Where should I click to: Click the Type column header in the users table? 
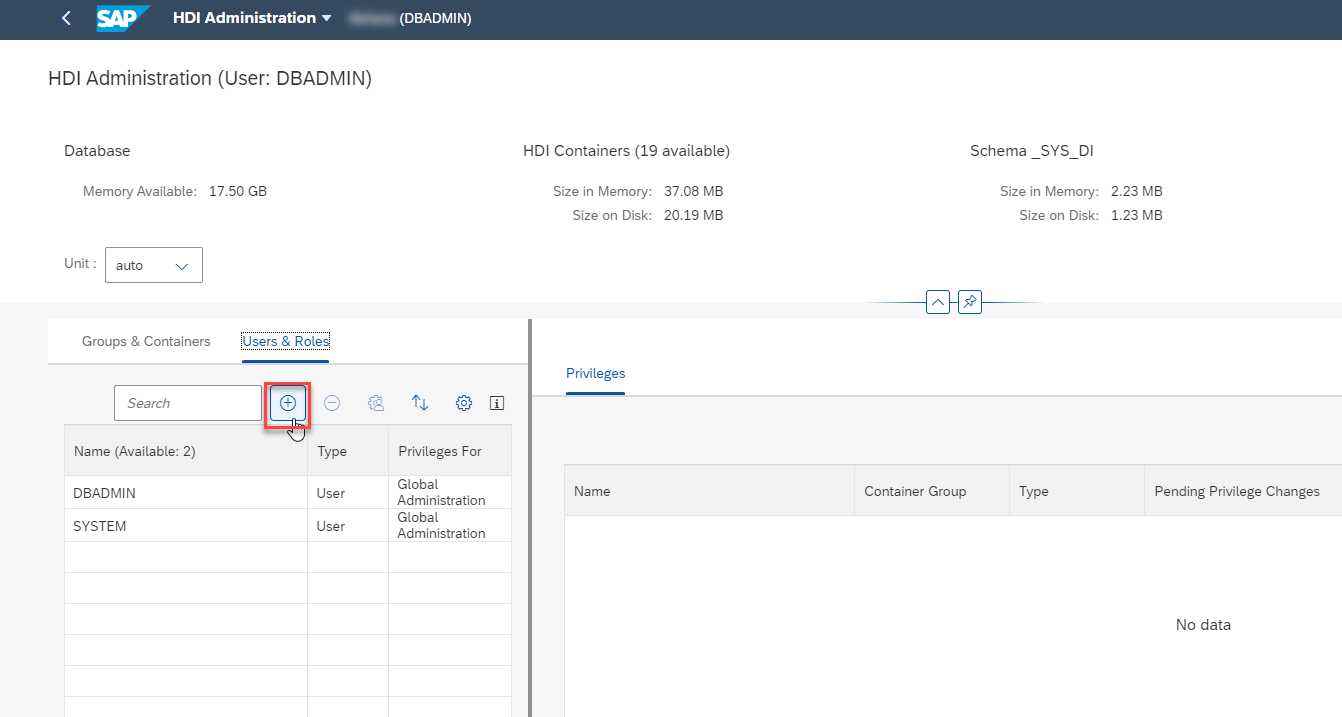pos(348,451)
